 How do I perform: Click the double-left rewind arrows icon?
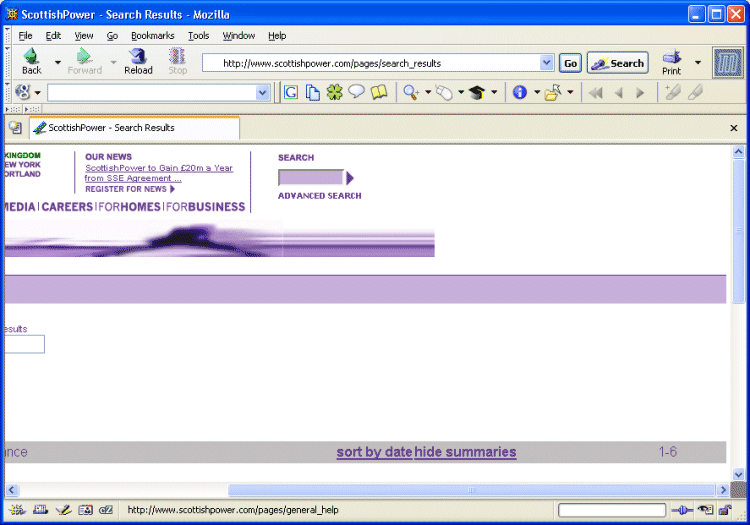(596, 93)
